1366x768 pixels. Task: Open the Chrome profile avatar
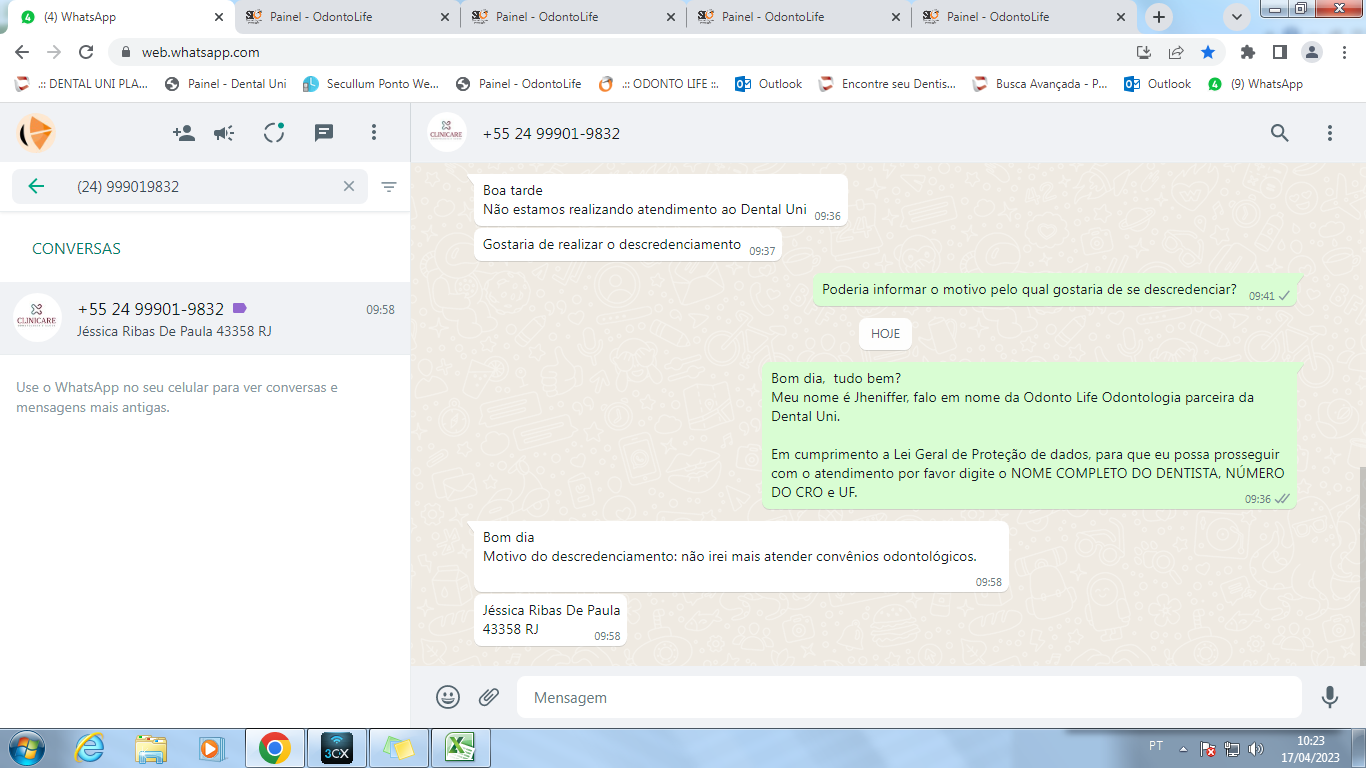[x=1311, y=52]
